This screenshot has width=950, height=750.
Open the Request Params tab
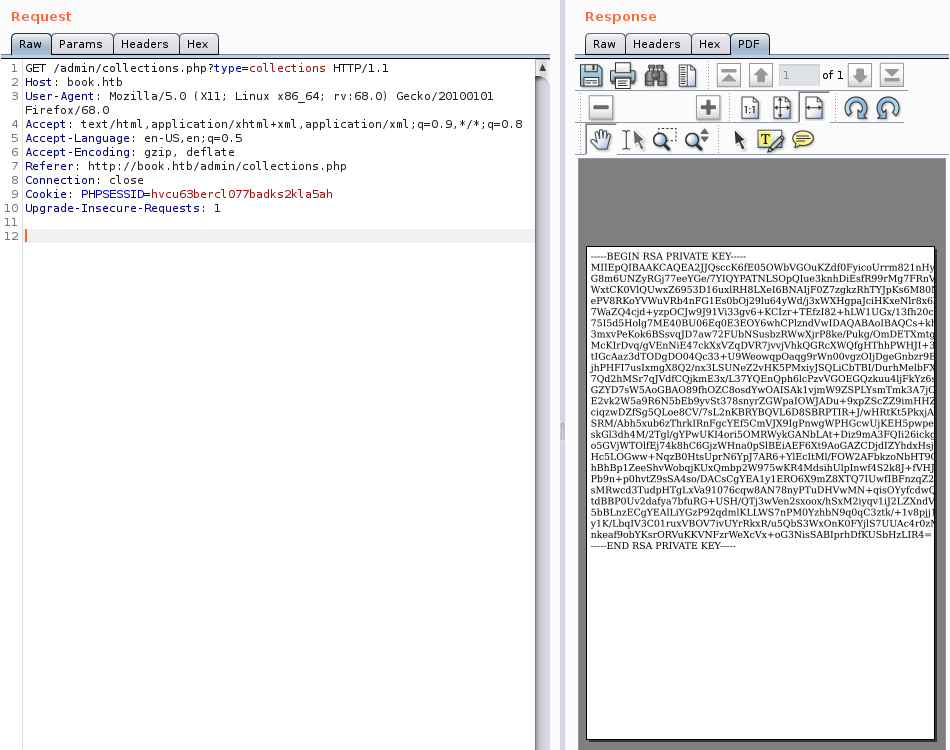[x=81, y=44]
